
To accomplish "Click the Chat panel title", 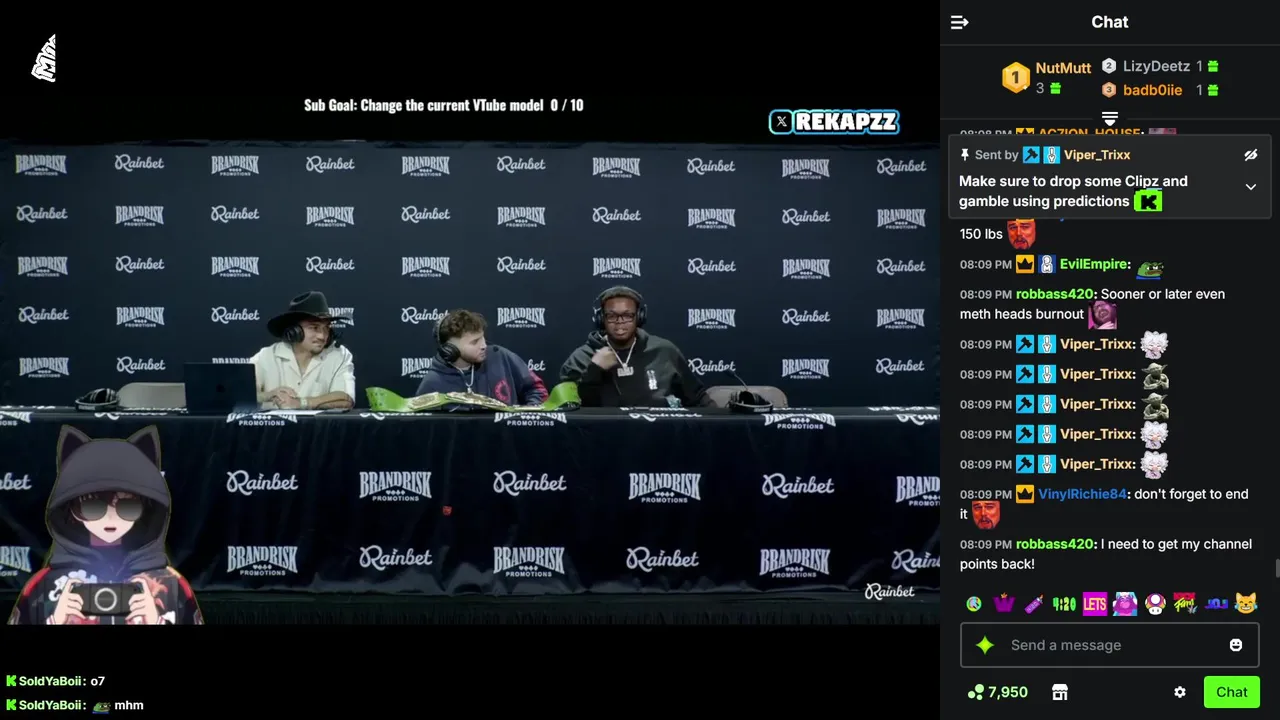I will [x=1110, y=22].
